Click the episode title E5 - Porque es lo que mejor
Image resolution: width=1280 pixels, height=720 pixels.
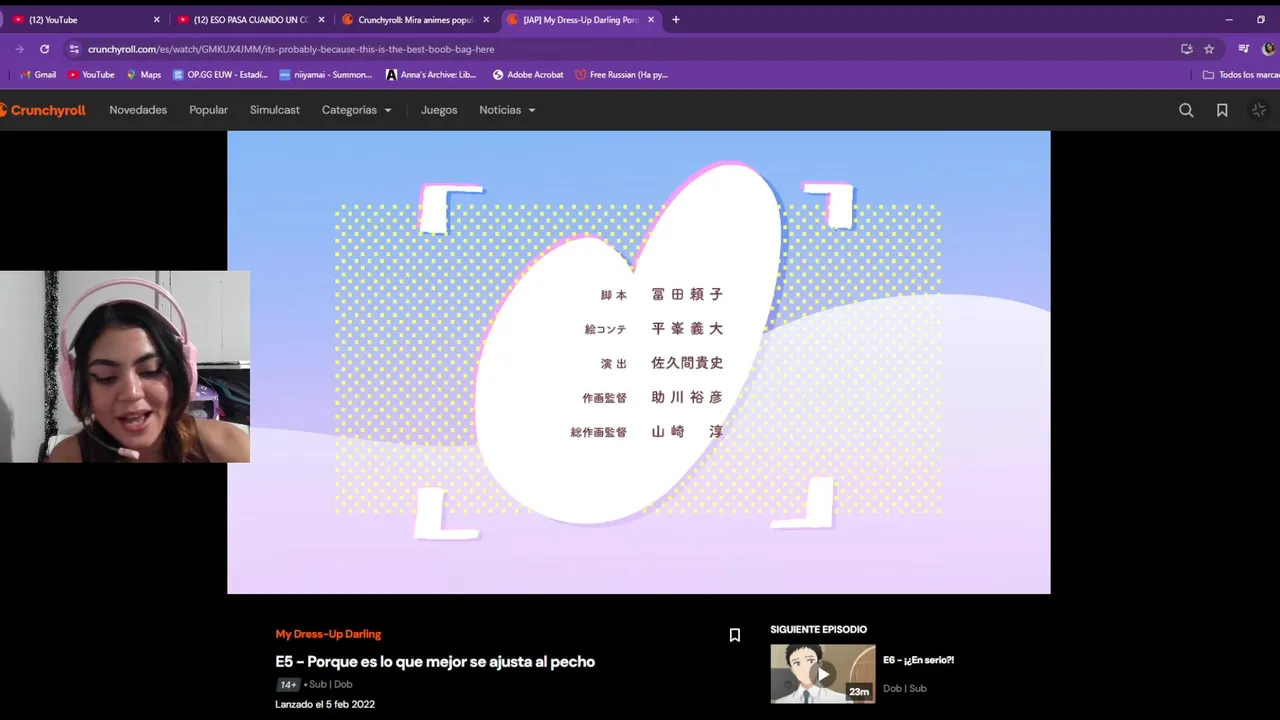[435, 661]
